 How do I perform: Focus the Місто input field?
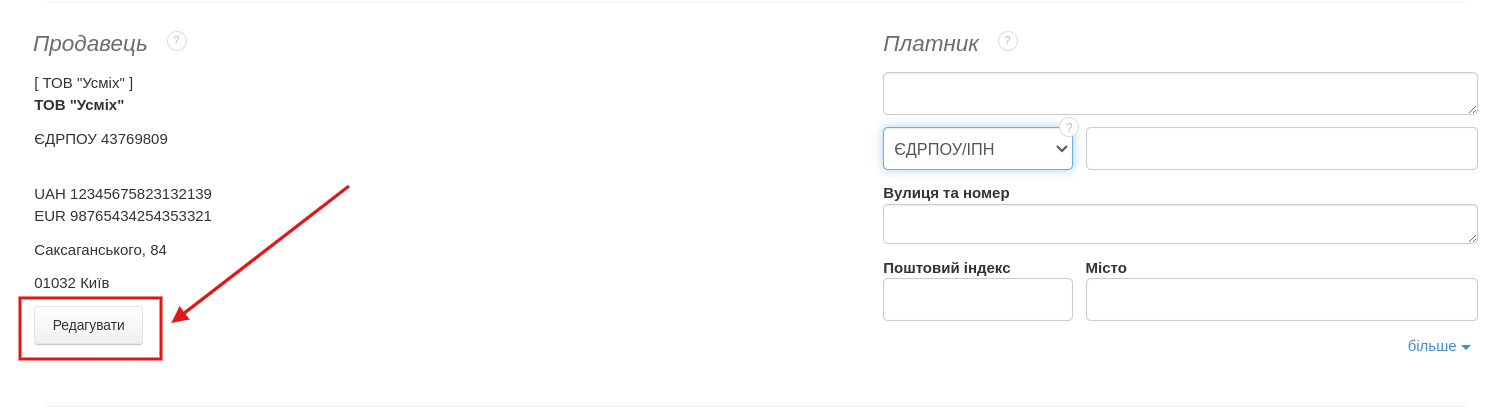pyautogui.click(x=1281, y=300)
